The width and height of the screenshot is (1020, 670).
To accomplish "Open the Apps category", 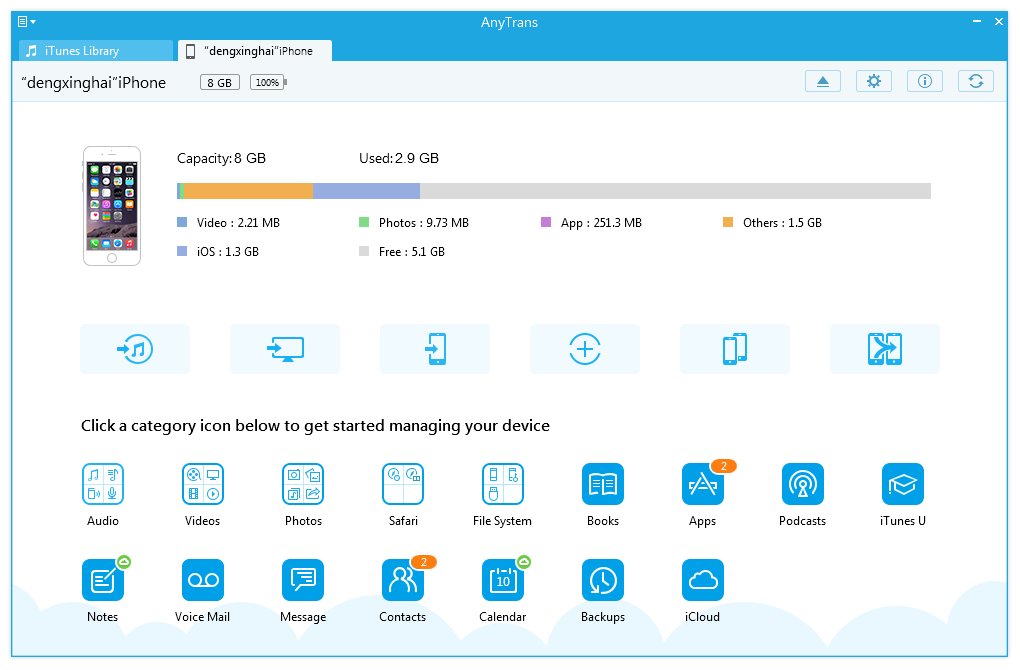I will coord(703,484).
